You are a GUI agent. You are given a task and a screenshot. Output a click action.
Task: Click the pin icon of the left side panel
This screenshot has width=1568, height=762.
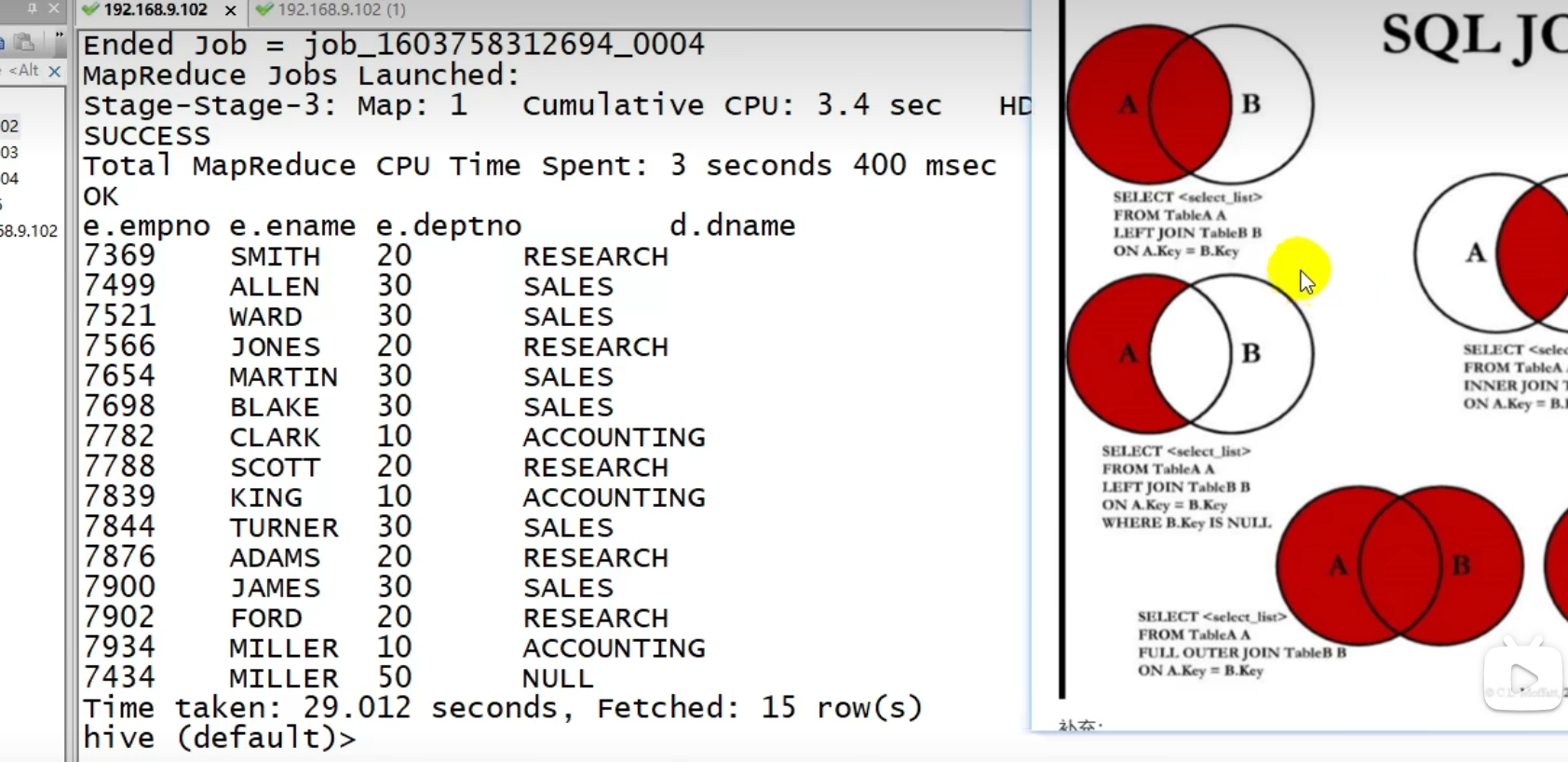pyautogui.click(x=32, y=8)
